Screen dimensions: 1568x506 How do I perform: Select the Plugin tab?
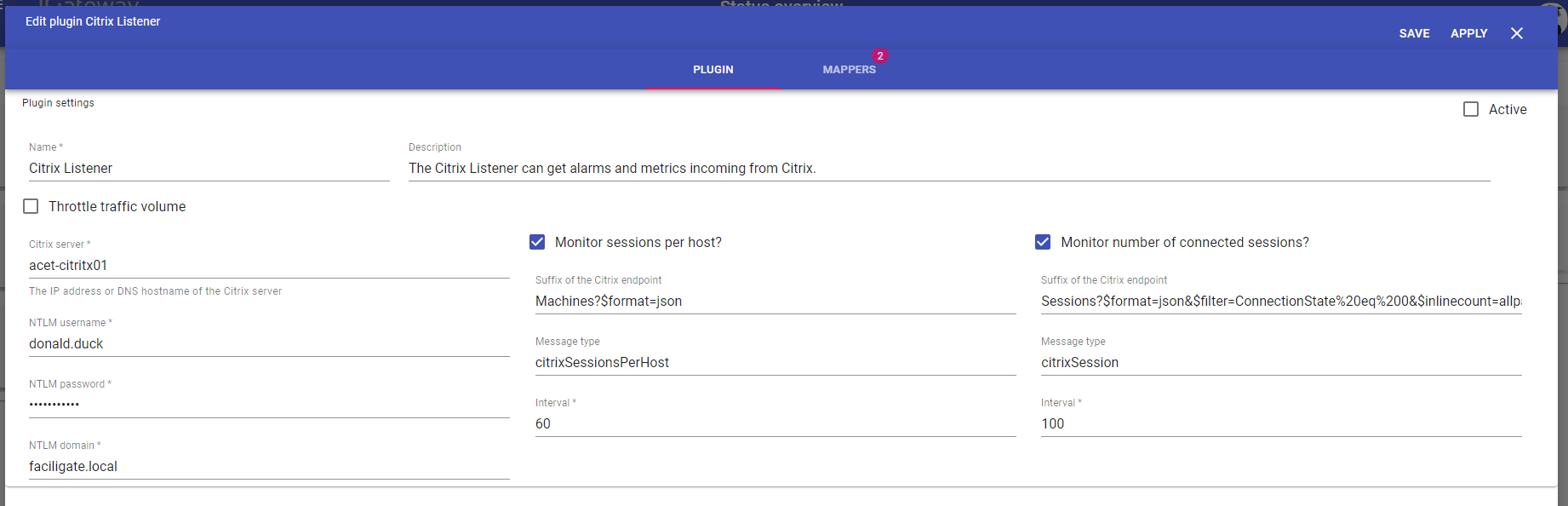712,70
